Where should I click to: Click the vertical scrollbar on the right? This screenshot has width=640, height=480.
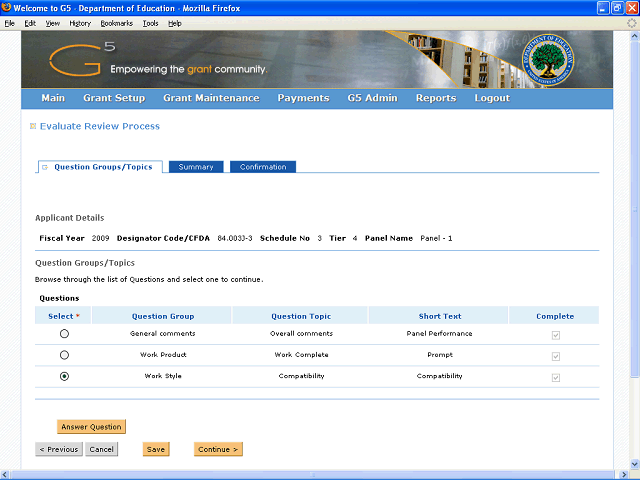[634, 250]
